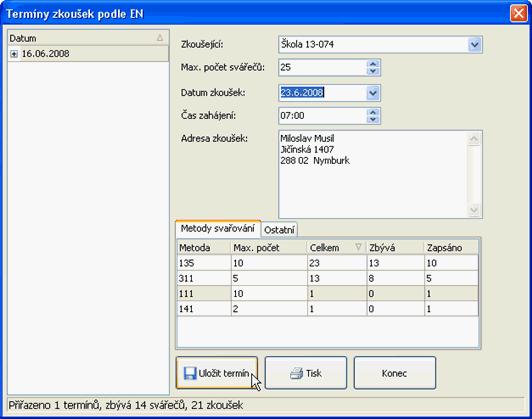Sort by the Zbývá column header
The image size is (532, 419).
(395, 248)
